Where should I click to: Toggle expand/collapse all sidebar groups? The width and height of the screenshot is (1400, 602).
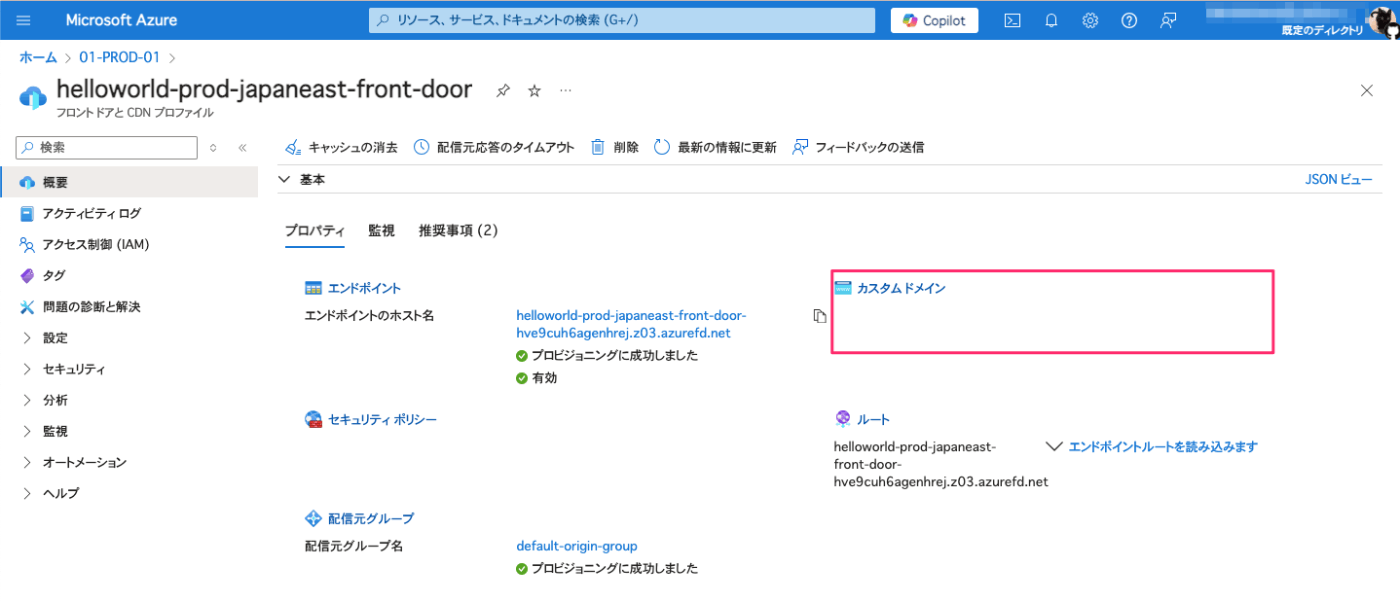212,147
